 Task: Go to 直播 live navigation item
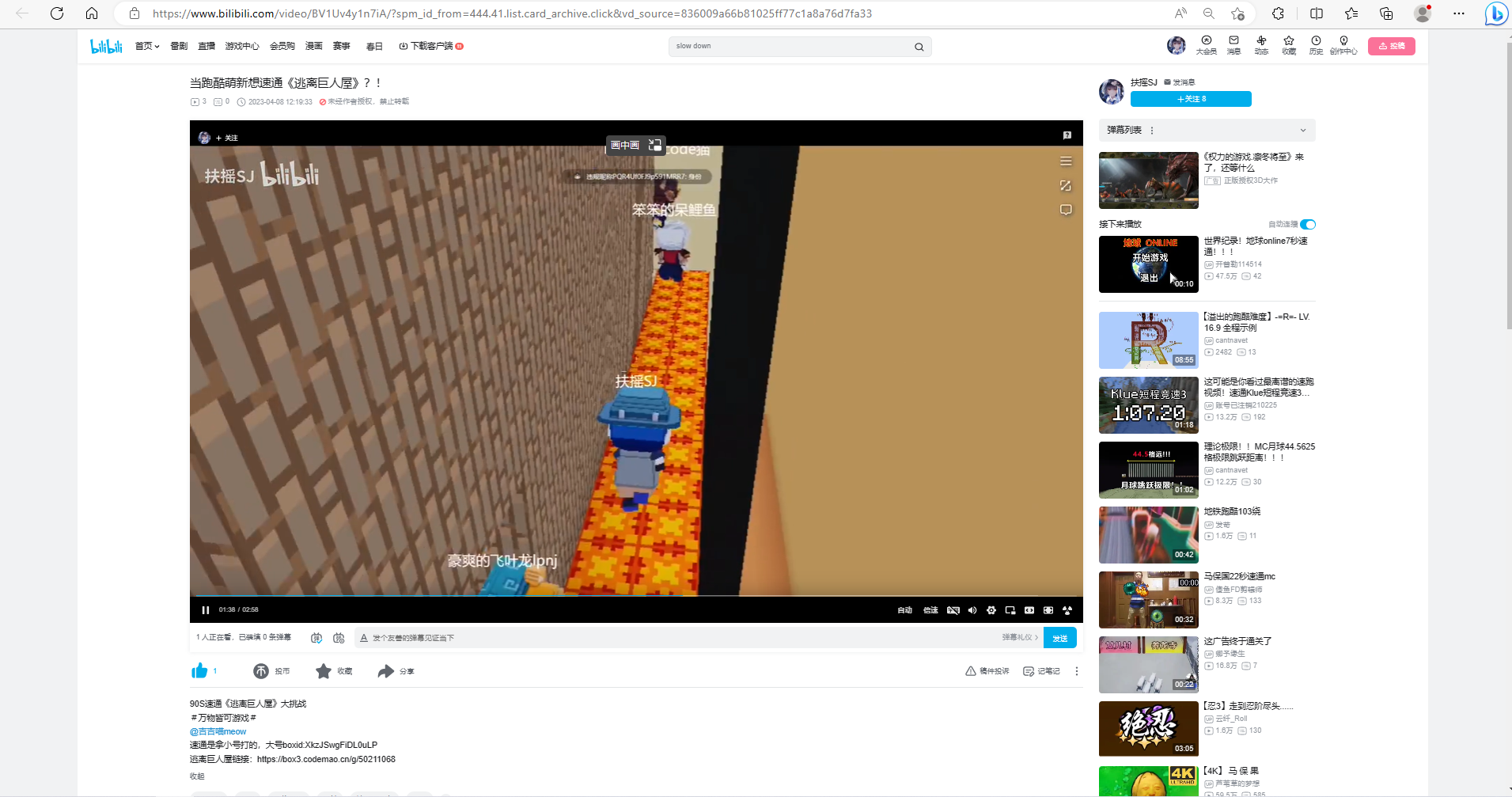coord(207,47)
